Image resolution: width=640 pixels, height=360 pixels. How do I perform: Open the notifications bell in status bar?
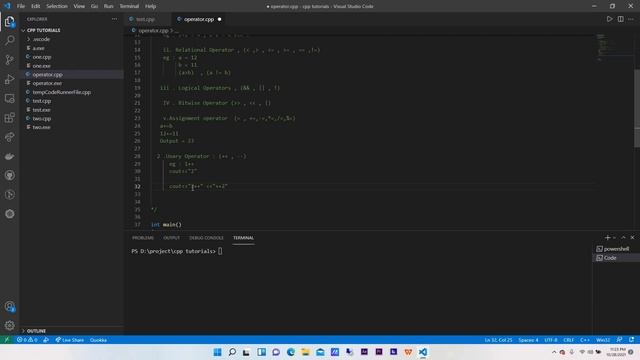click(631, 340)
